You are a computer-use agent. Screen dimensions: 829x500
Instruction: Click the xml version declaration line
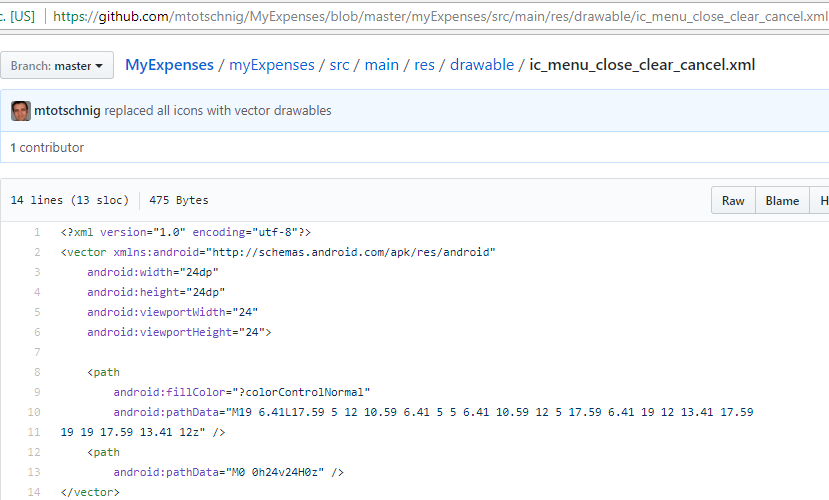pyautogui.click(x=186, y=232)
